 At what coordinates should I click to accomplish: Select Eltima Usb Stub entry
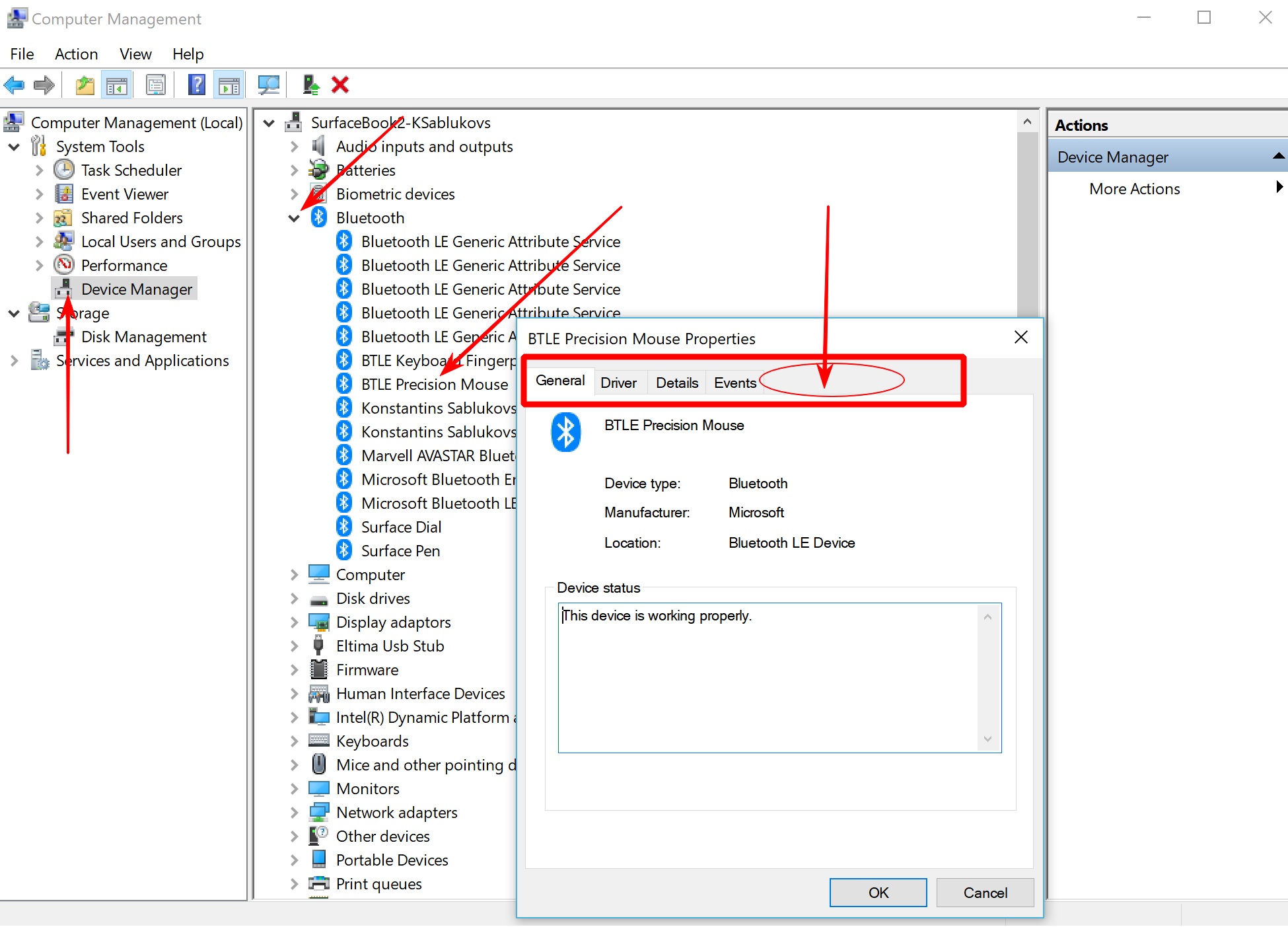(390, 646)
